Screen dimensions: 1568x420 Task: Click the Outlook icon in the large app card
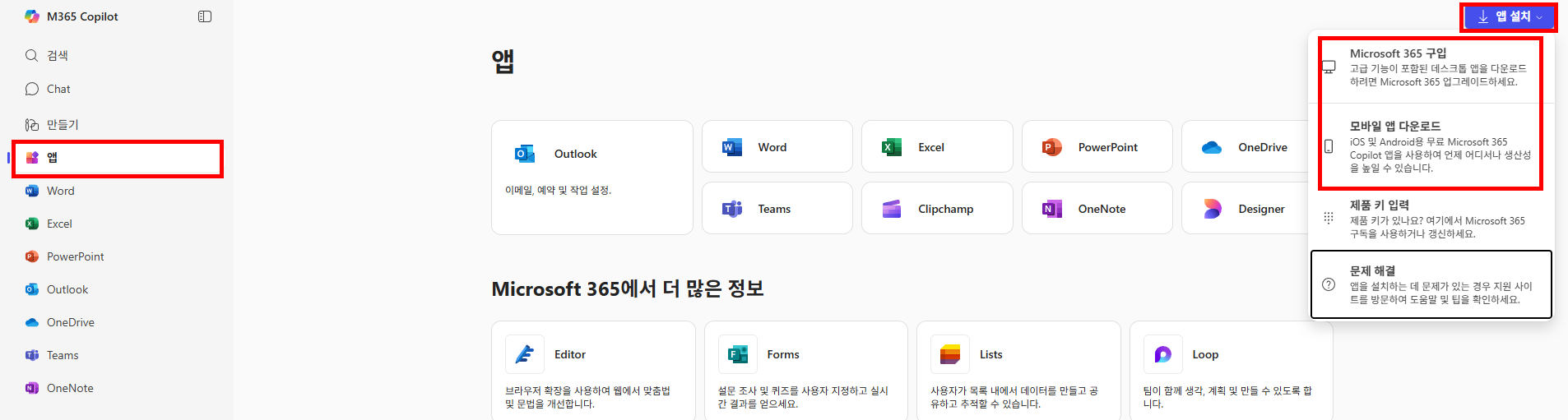(x=524, y=154)
